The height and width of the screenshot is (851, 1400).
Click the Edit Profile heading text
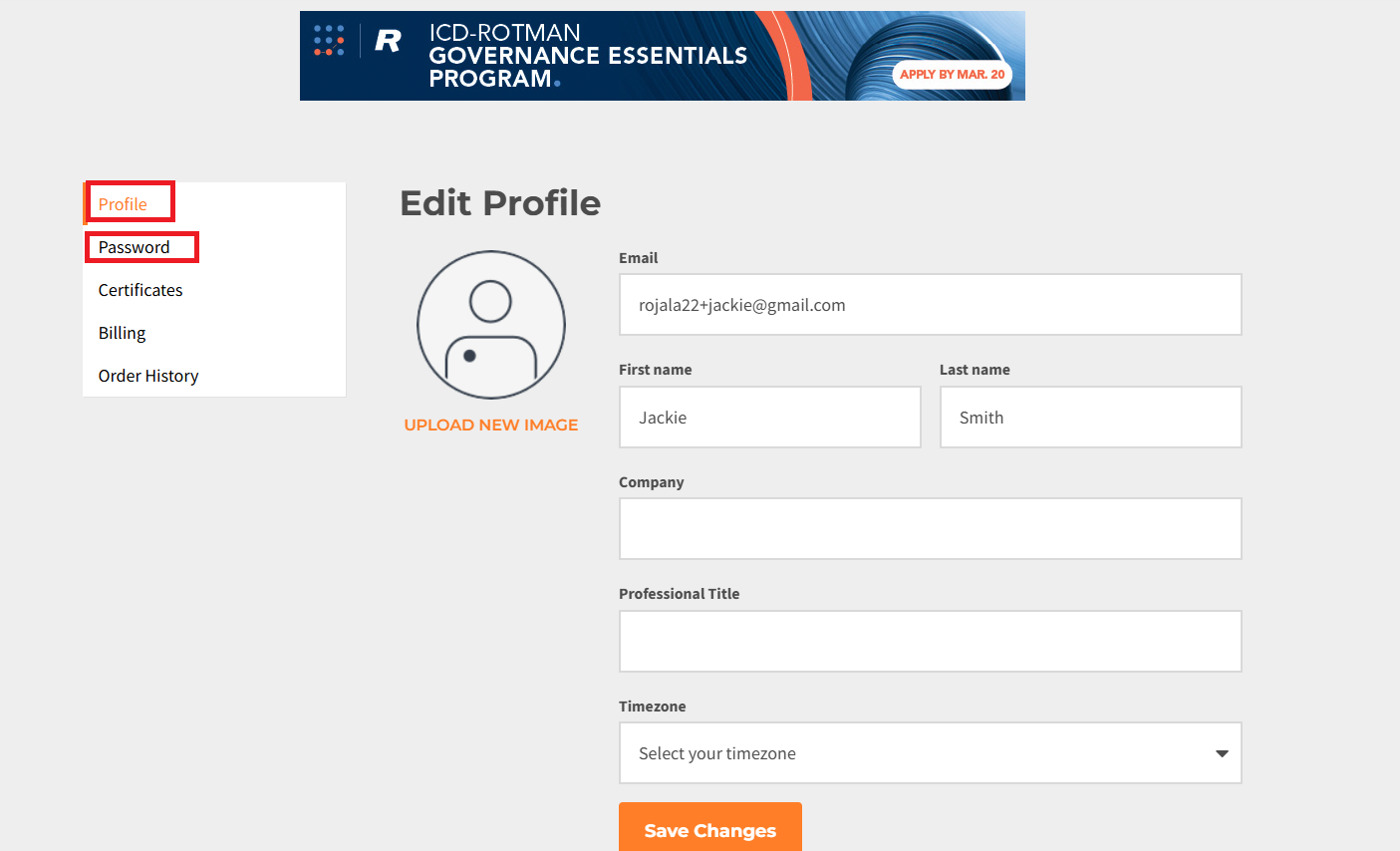point(500,203)
